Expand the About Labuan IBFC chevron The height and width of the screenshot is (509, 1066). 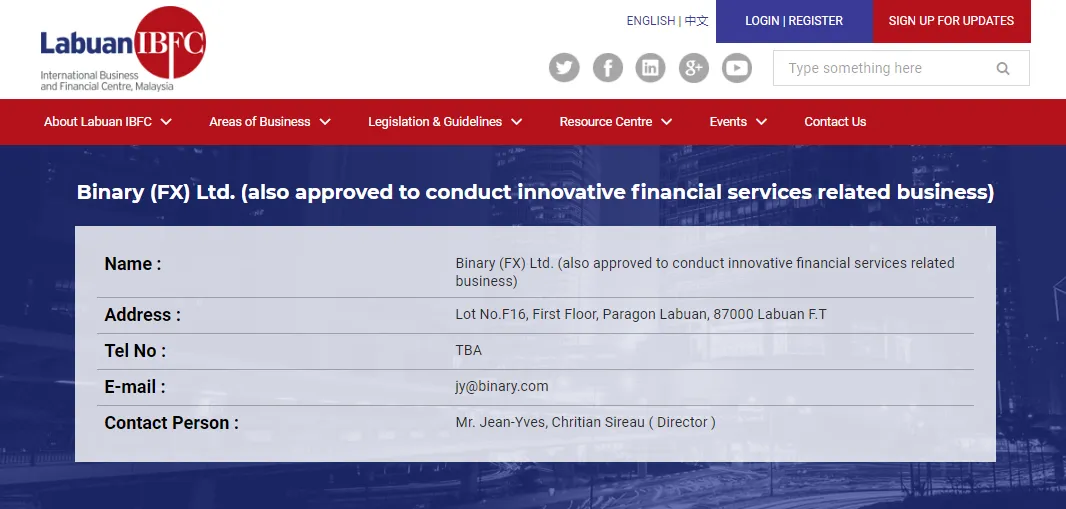(166, 122)
